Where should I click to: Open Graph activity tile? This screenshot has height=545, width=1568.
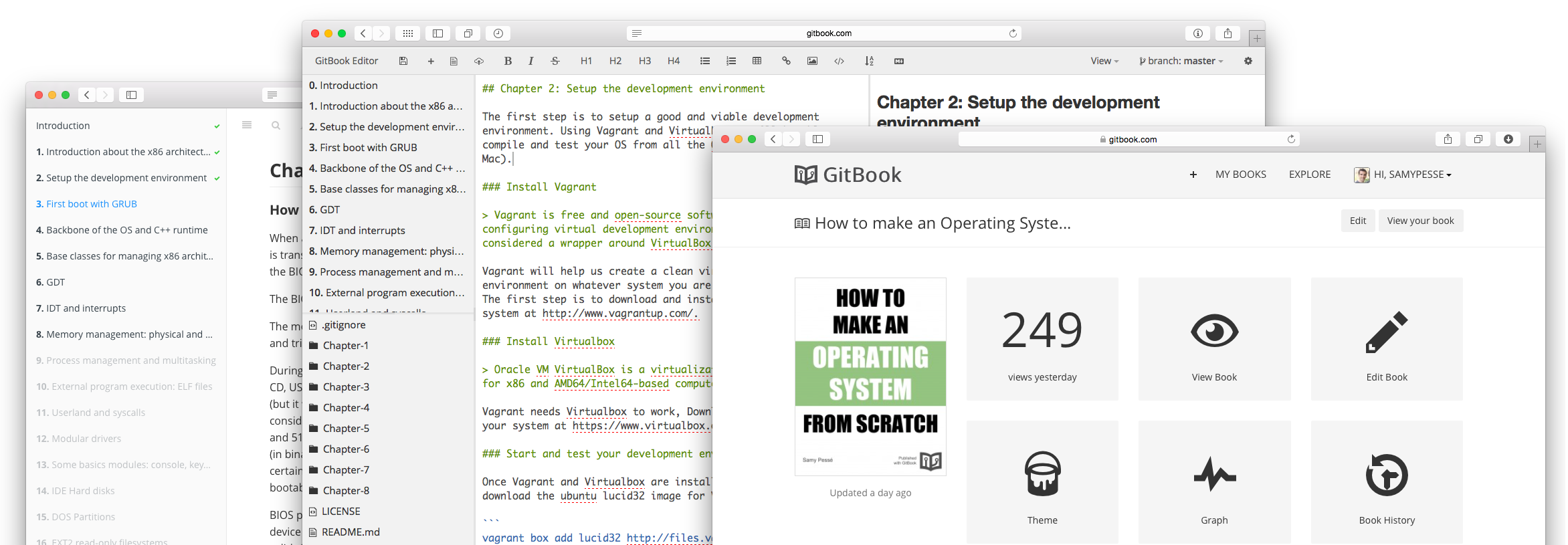pyautogui.click(x=1214, y=482)
